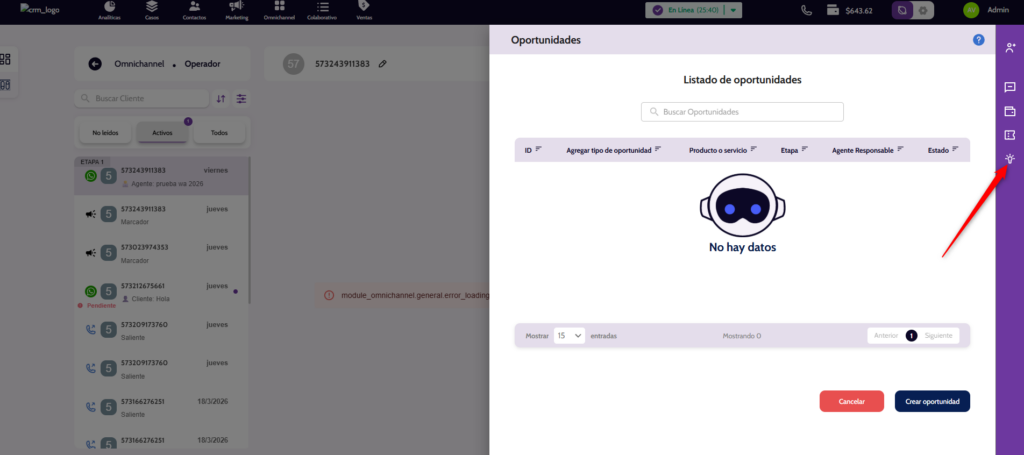The width and height of the screenshot is (1024, 455).
Task: Click the wallet balance icon showing $643.62
Action: pyautogui.click(x=831, y=10)
